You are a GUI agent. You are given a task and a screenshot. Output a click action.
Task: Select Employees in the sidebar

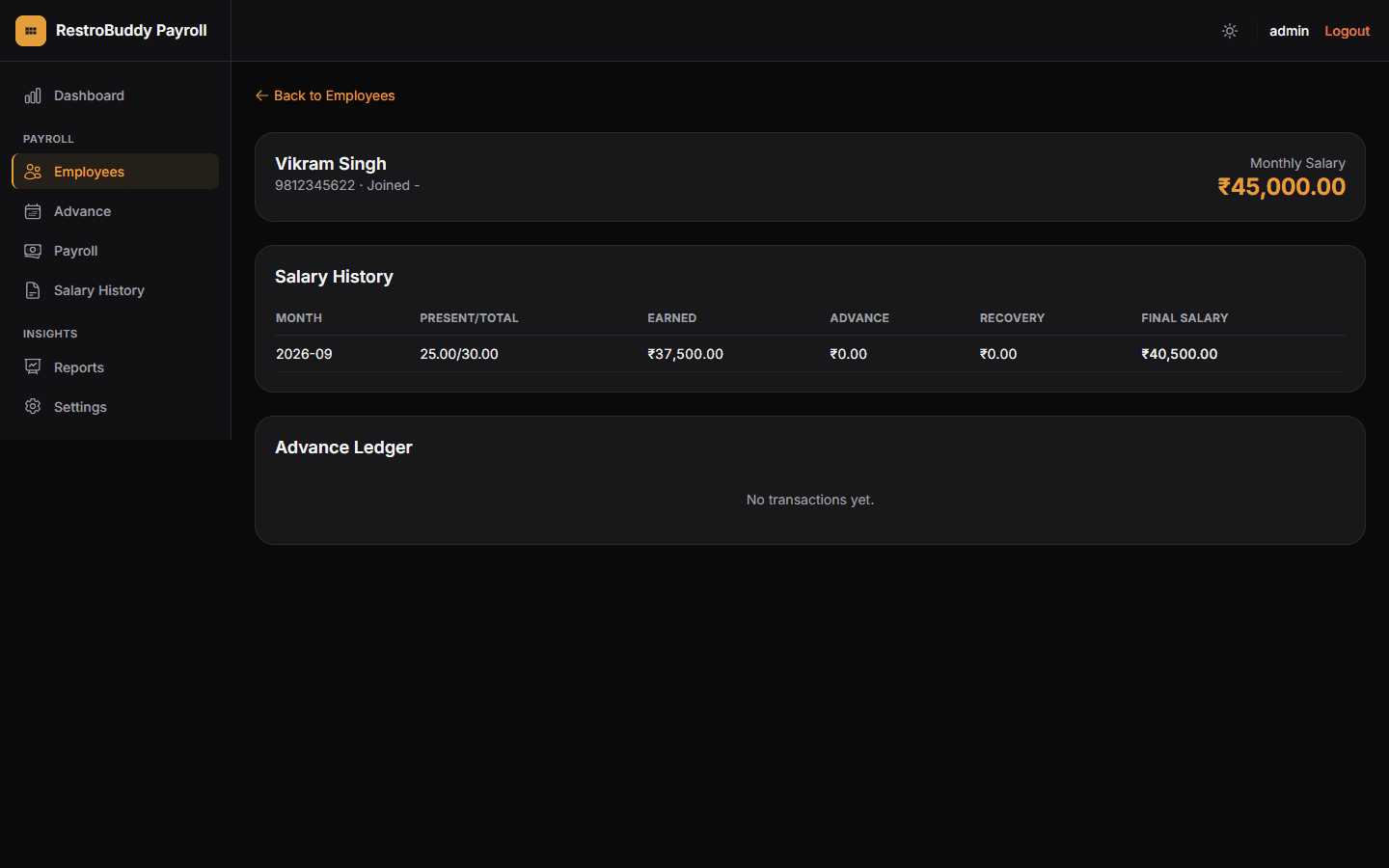click(116, 172)
